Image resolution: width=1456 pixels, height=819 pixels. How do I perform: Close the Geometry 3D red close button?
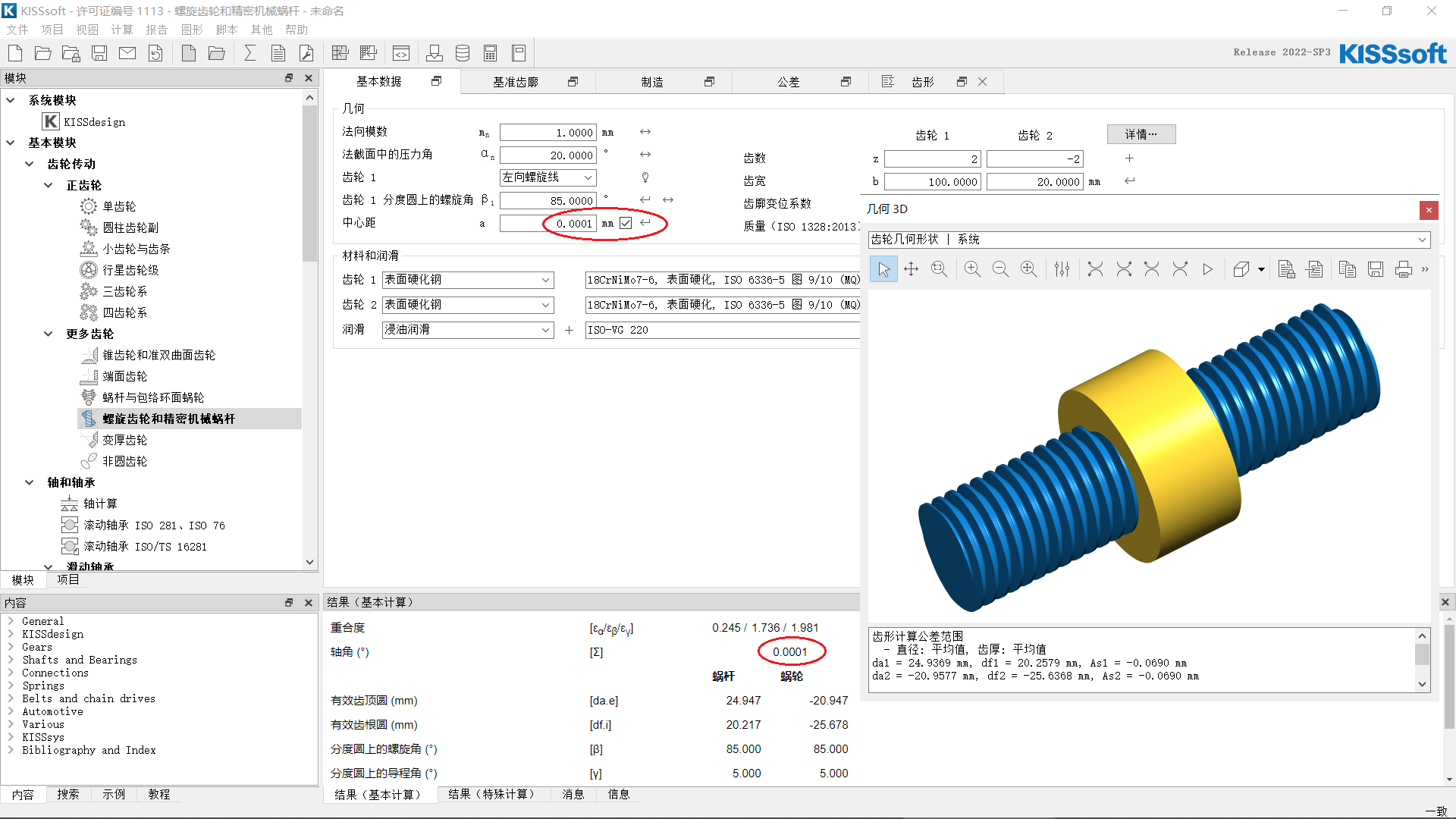point(1429,210)
